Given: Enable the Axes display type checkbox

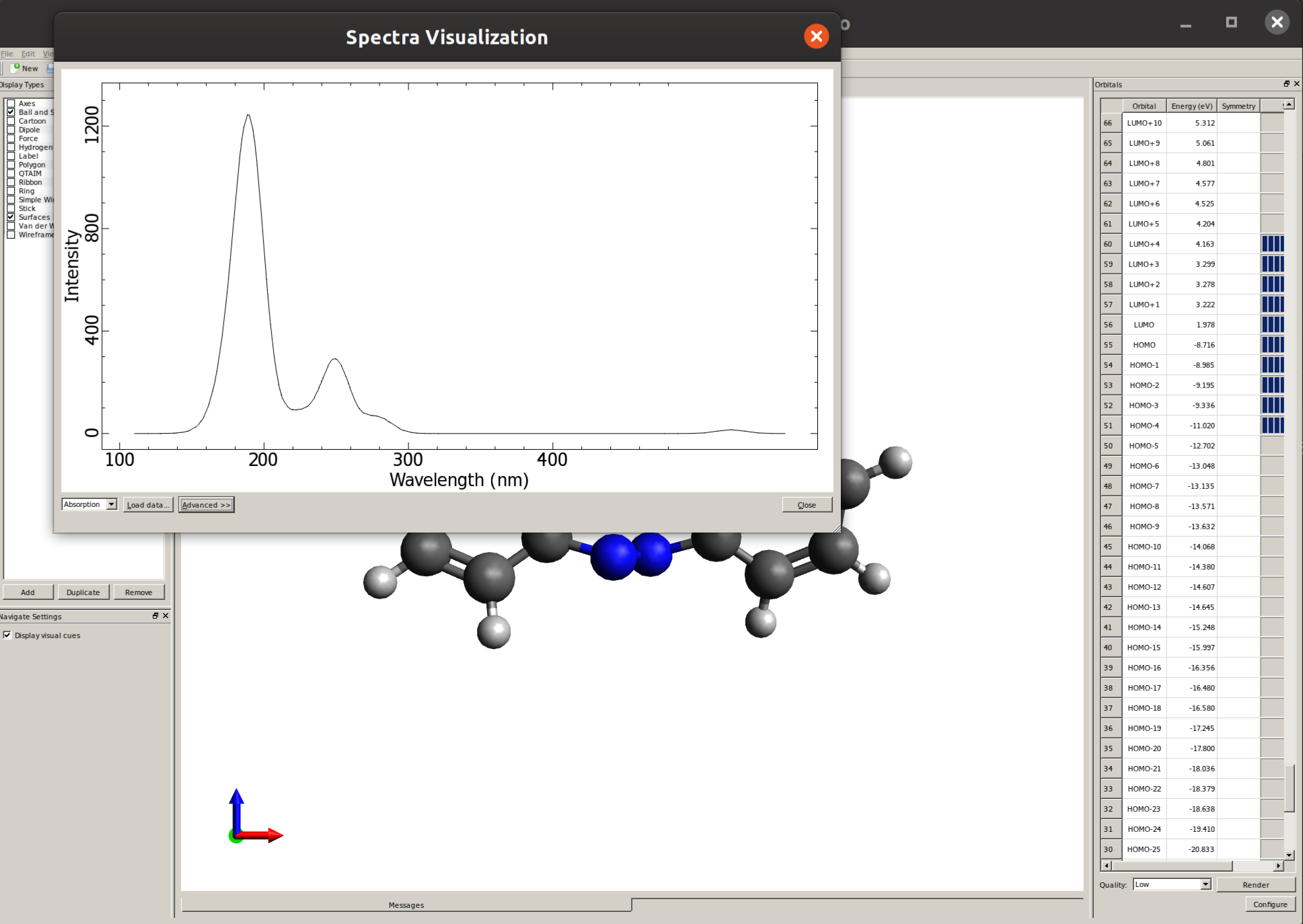Looking at the screenshot, I should pyautogui.click(x=11, y=104).
